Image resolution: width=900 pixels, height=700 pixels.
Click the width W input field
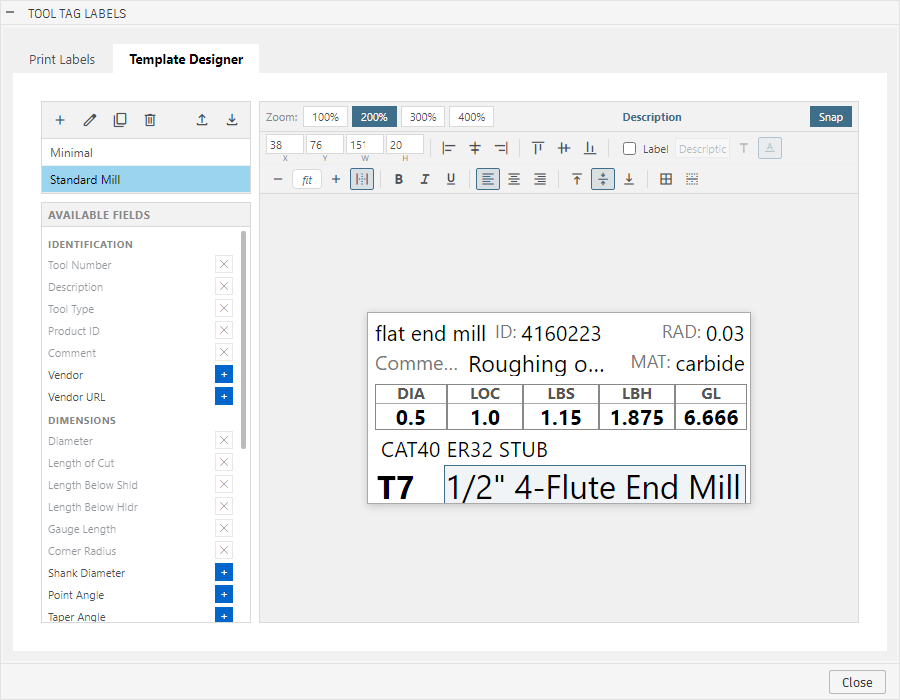pyautogui.click(x=365, y=145)
